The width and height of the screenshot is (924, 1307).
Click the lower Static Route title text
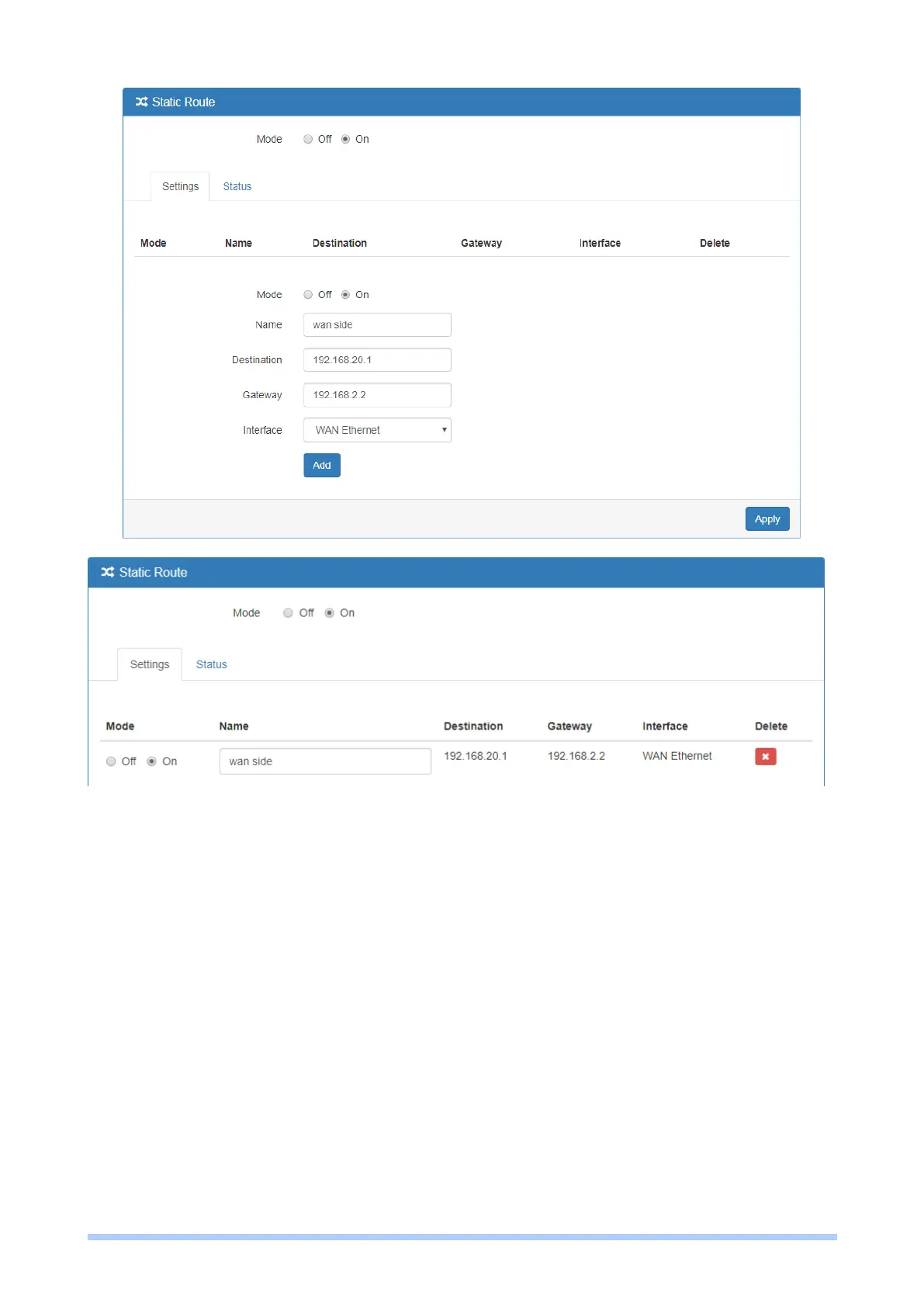(153, 572)
